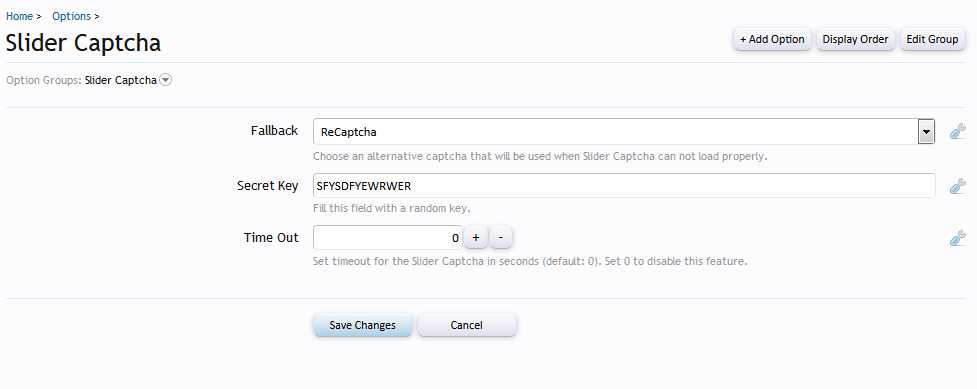Open the edit icon beside the Fallback option

click(958, 132)
